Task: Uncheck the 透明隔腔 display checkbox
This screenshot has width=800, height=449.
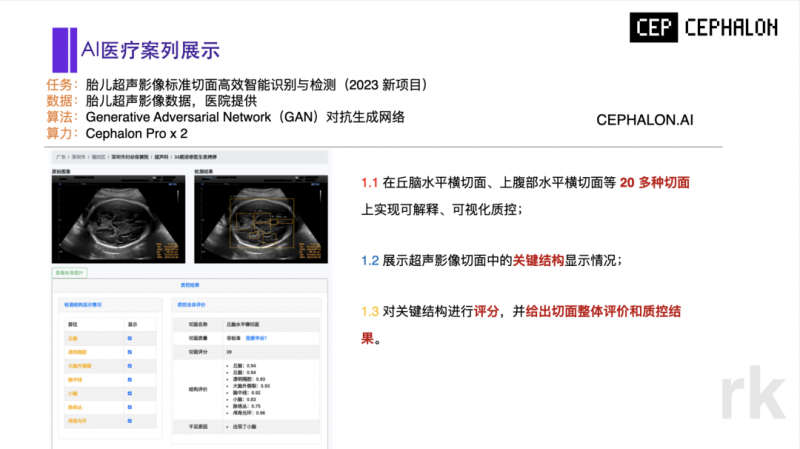Action: pyautogui.click(x=130, y=352)
